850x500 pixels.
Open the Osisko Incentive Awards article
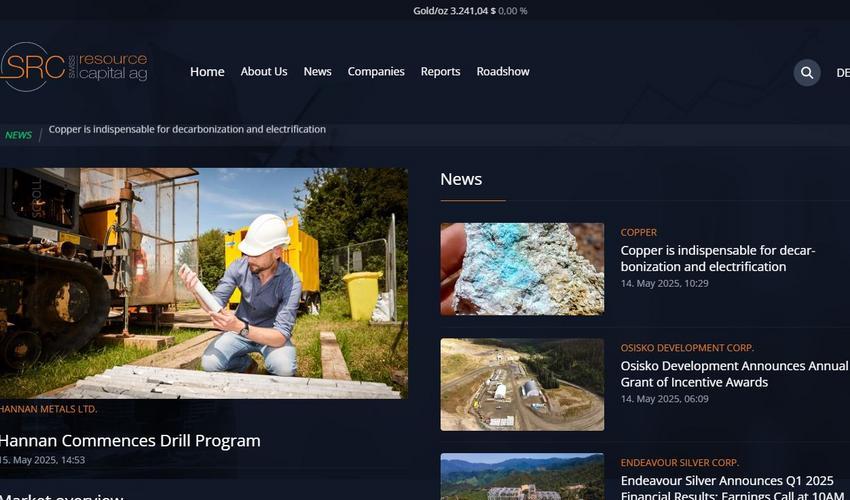click(735, 374)
